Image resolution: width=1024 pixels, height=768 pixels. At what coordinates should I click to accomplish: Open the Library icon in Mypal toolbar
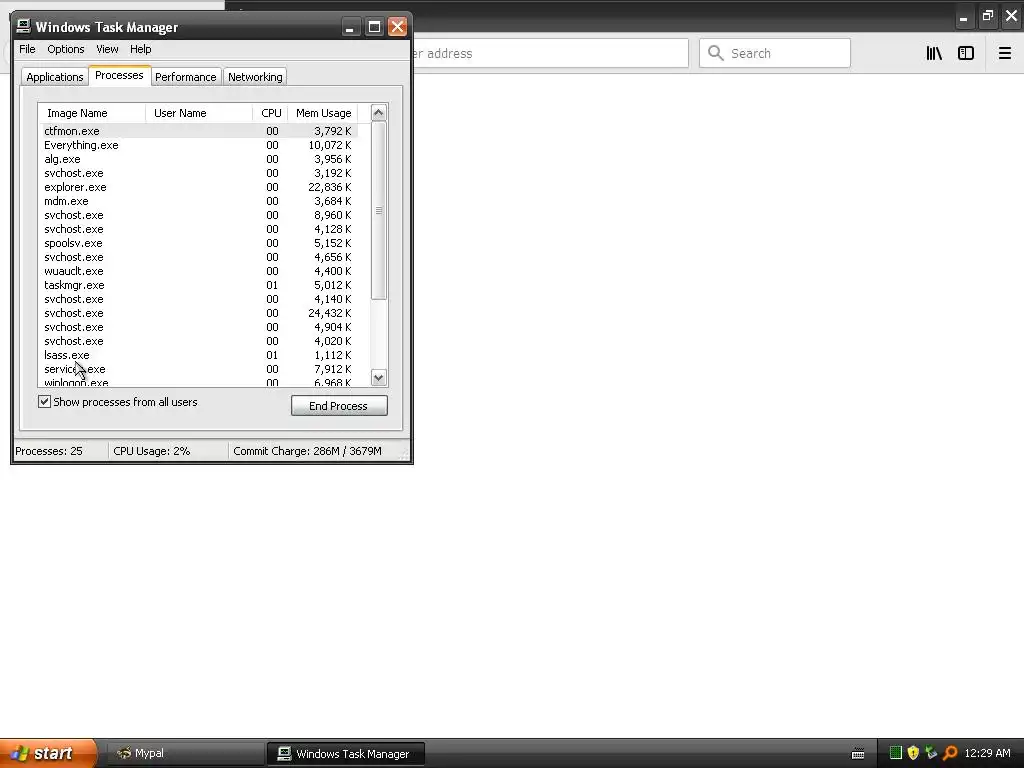click(x=934, y=54)
